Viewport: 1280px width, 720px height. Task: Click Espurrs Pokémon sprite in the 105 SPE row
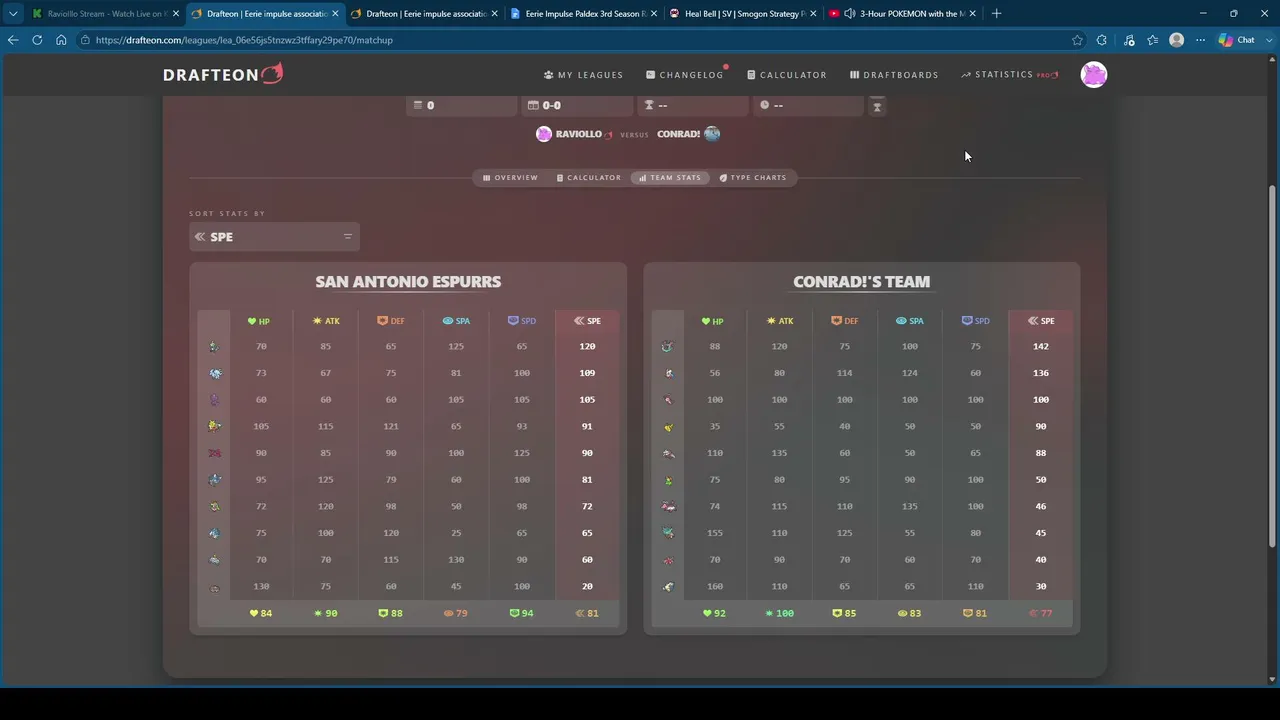pyautogui.click(x=214, y=400)
